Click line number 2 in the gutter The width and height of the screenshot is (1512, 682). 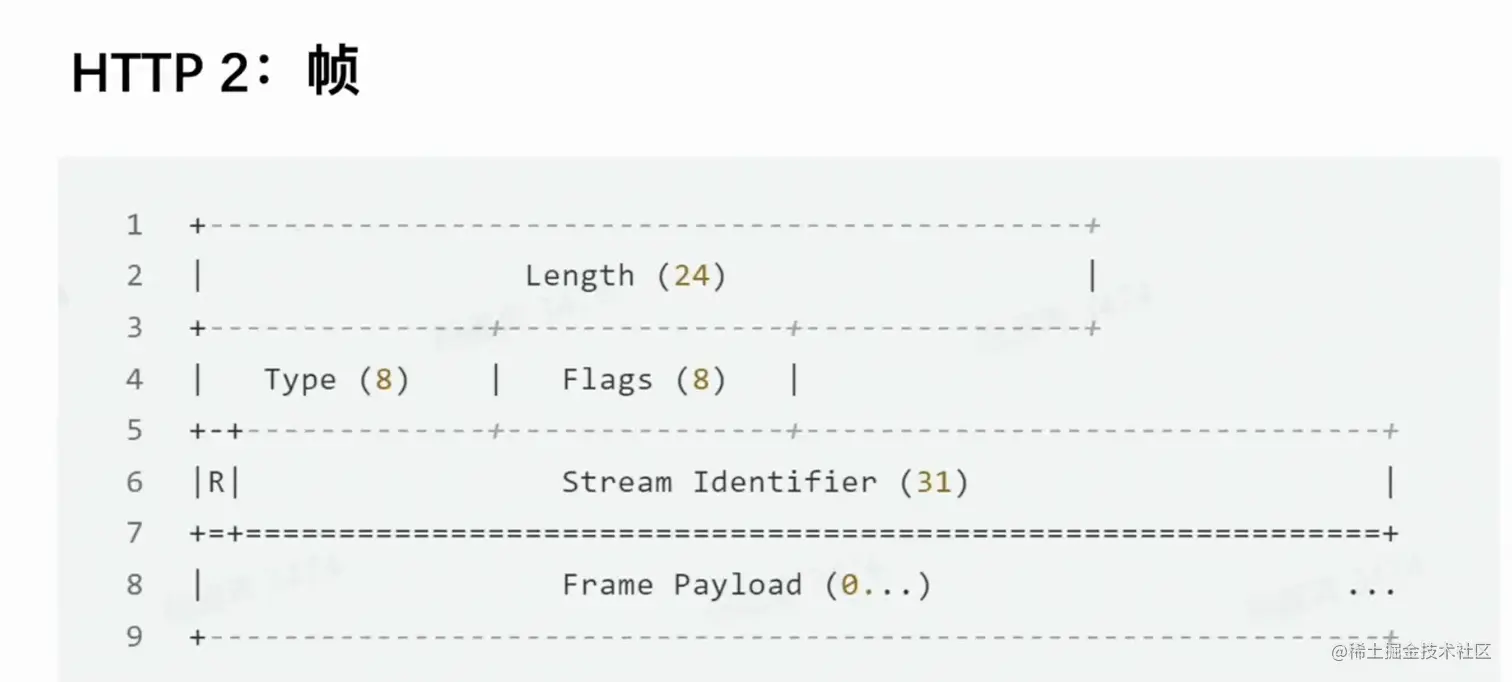click(x=135, y=276)
